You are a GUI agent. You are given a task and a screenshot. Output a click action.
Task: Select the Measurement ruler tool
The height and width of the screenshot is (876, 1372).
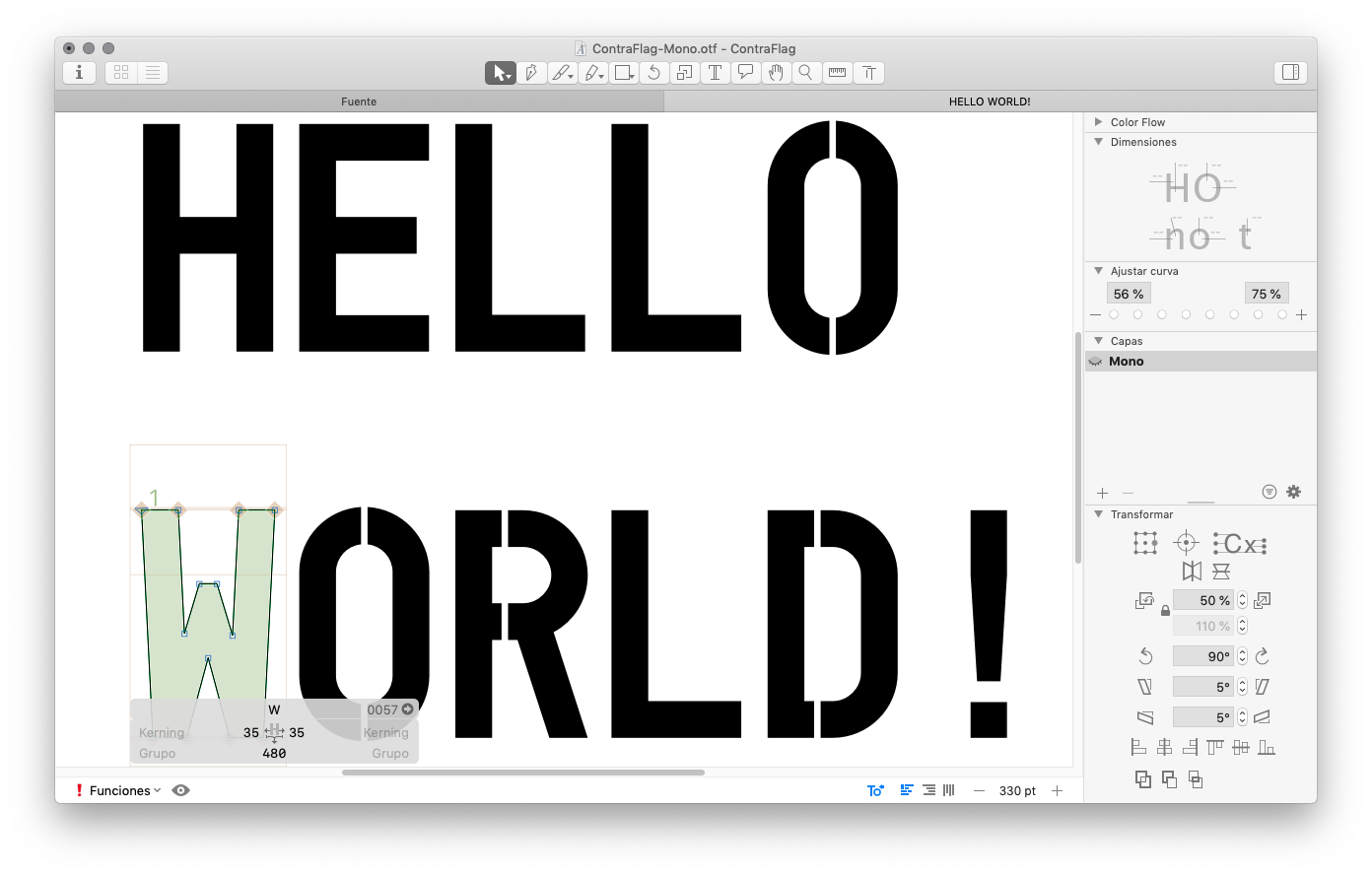pos(837,73)
